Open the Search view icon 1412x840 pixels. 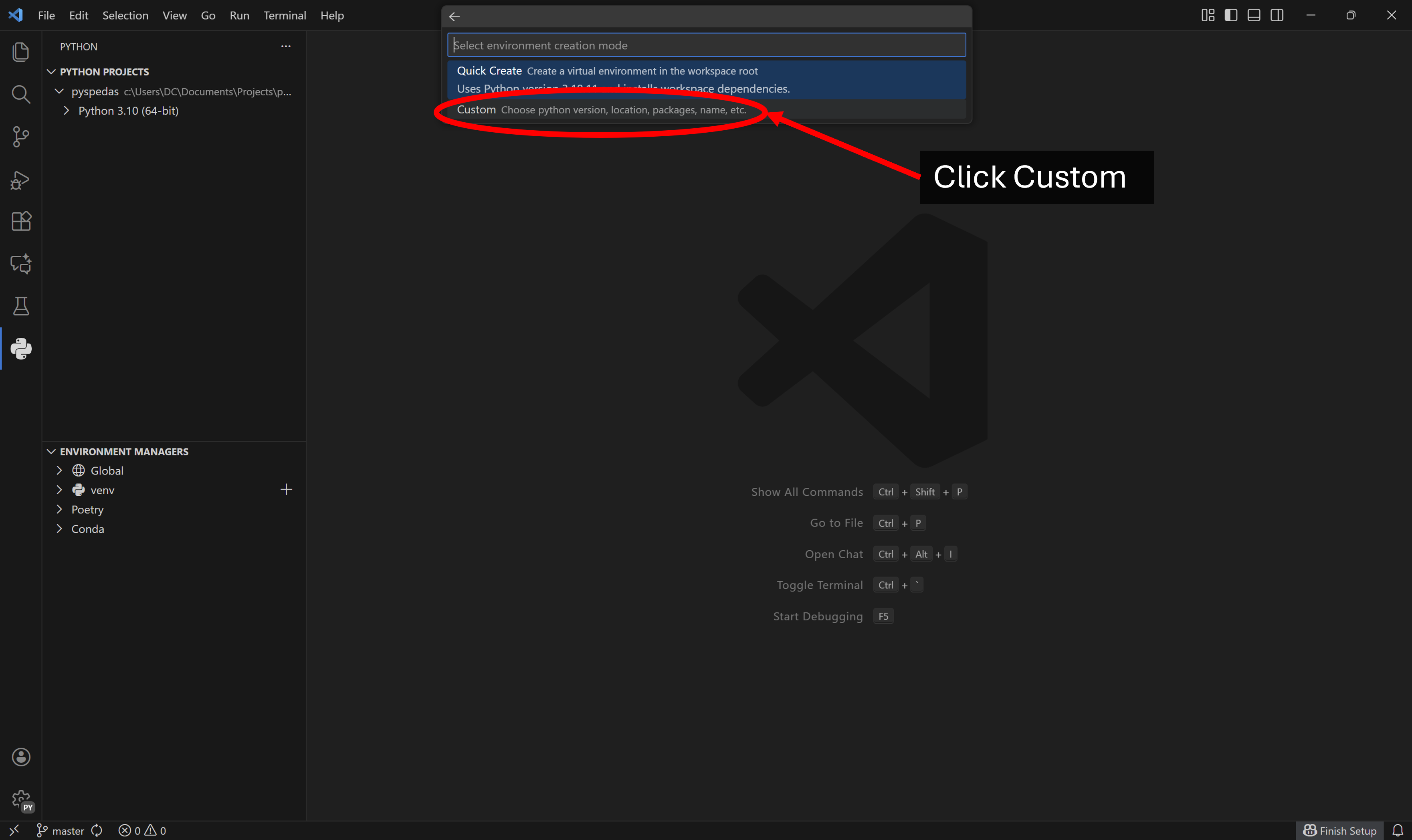[21, 94]
